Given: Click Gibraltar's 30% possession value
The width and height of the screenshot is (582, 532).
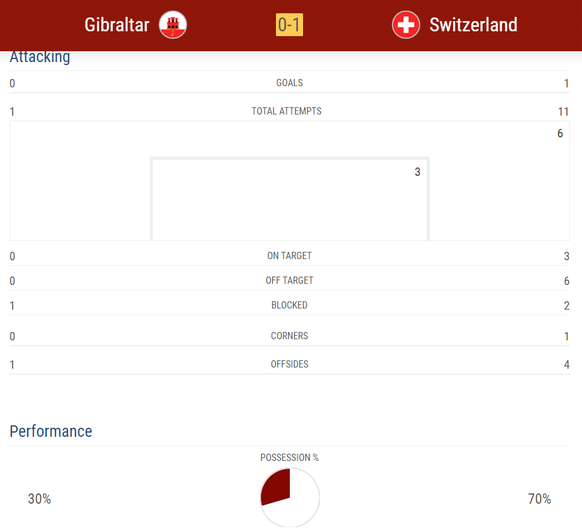Looking at the screenshot, I should point(39,499).
